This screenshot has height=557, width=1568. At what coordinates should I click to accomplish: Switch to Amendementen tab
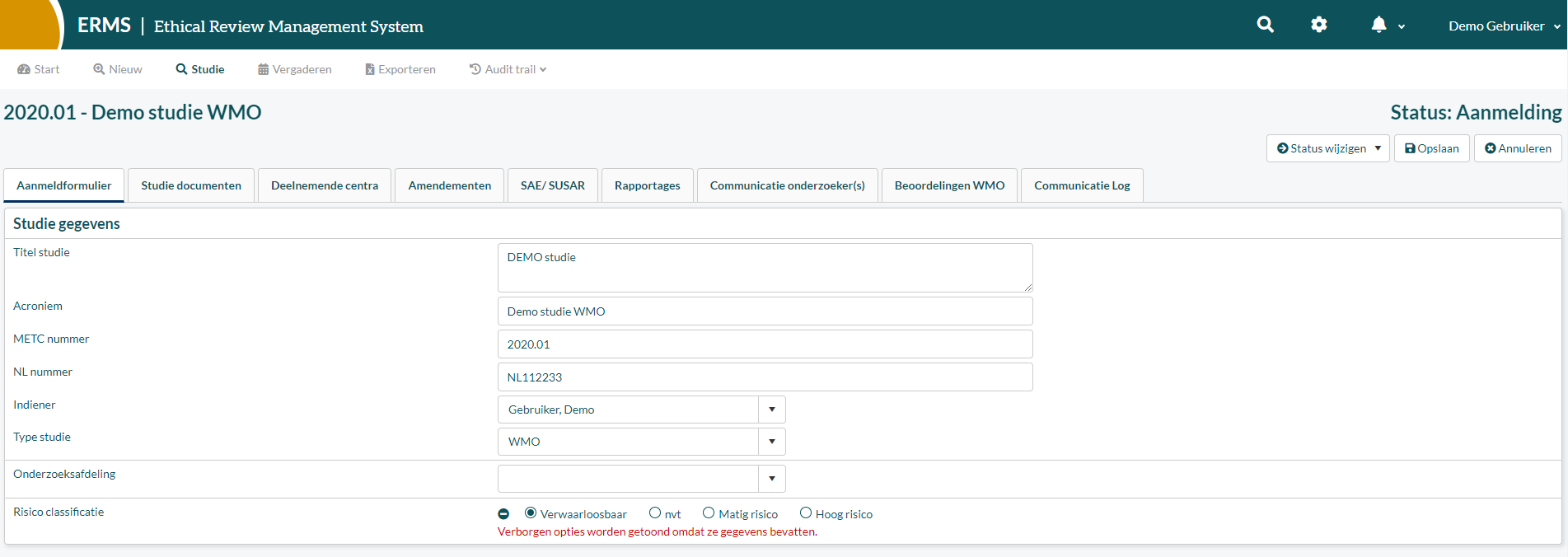pos(450,185)
